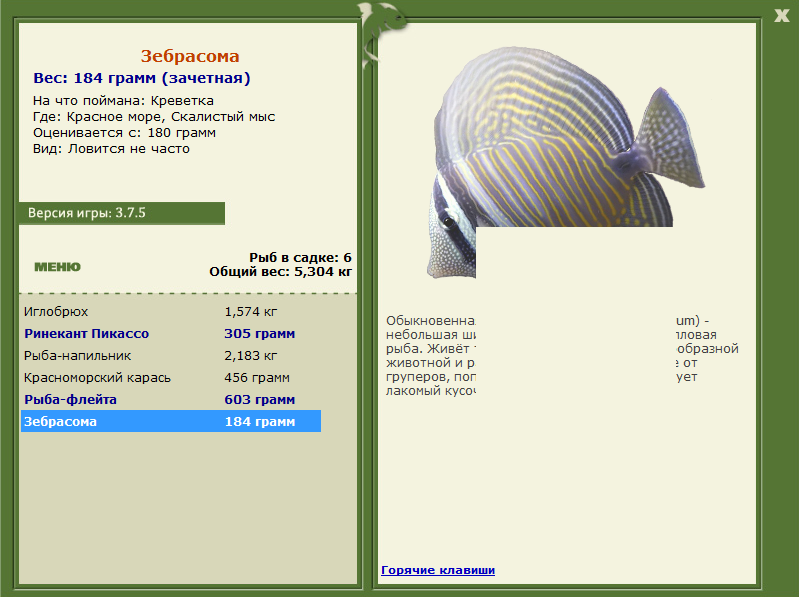Screen dimensions: 799x597
Task: Select the highlighted Зебрасома row
Action: tap(171, 421)
